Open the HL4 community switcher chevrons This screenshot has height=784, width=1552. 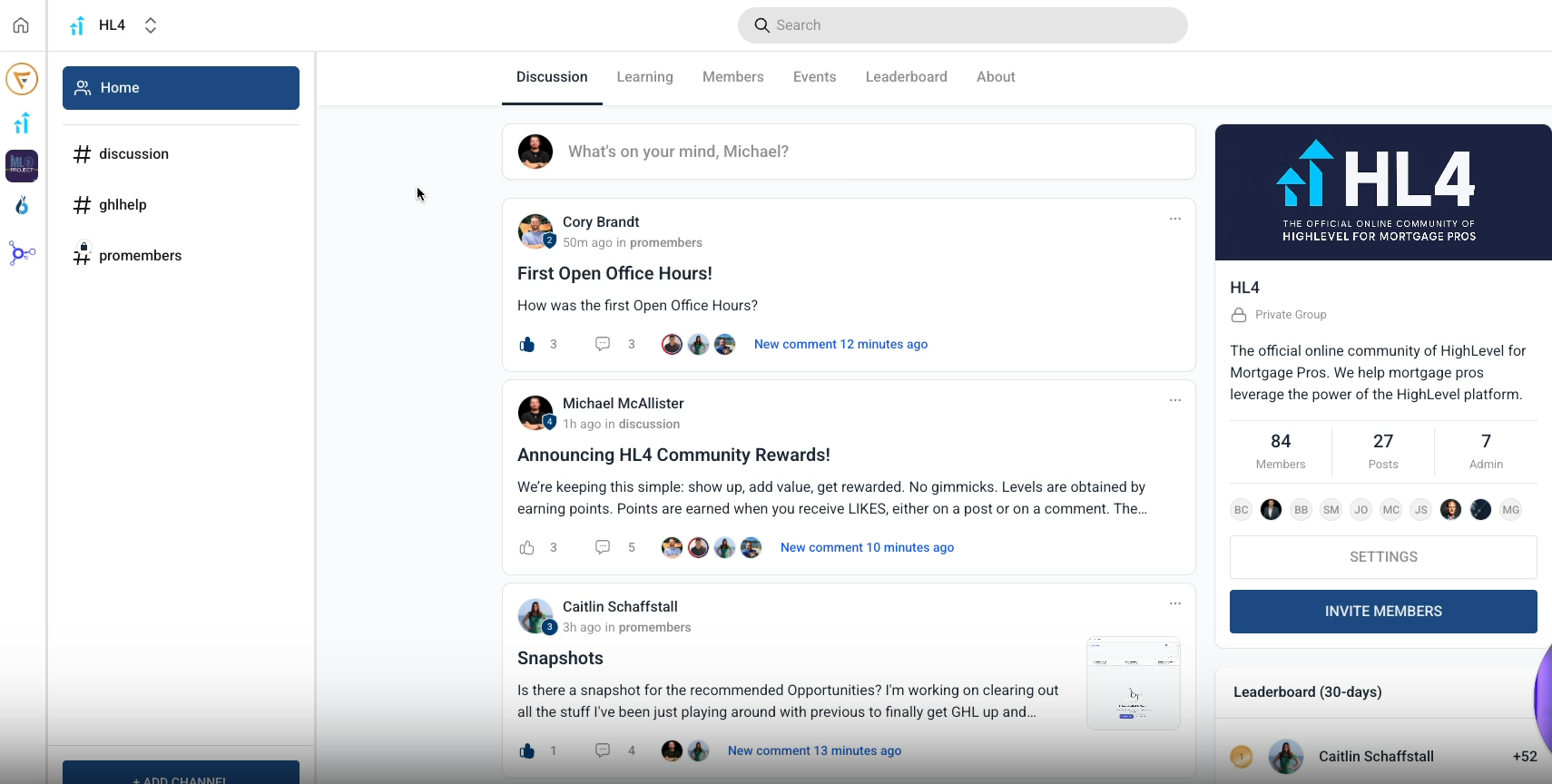click(x=151, y=25)
